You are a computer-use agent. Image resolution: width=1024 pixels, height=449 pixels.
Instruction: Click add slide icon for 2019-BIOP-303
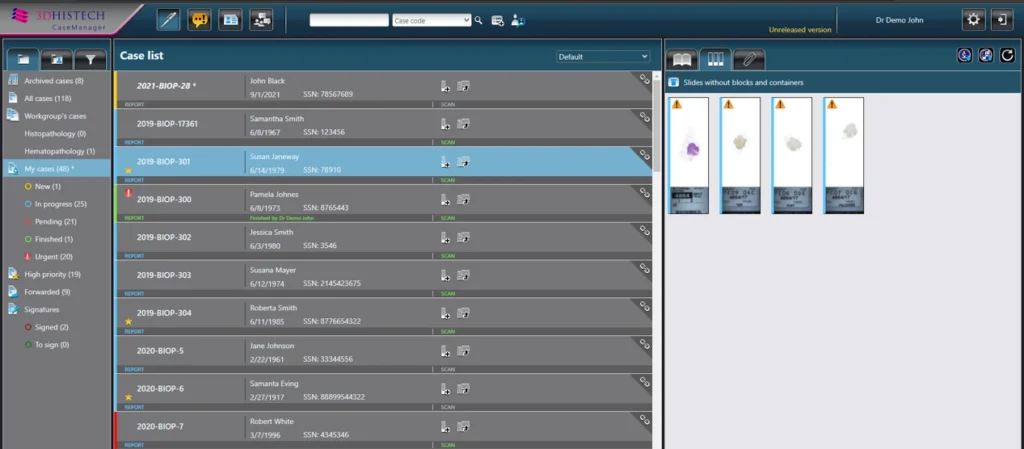[445, 275]
